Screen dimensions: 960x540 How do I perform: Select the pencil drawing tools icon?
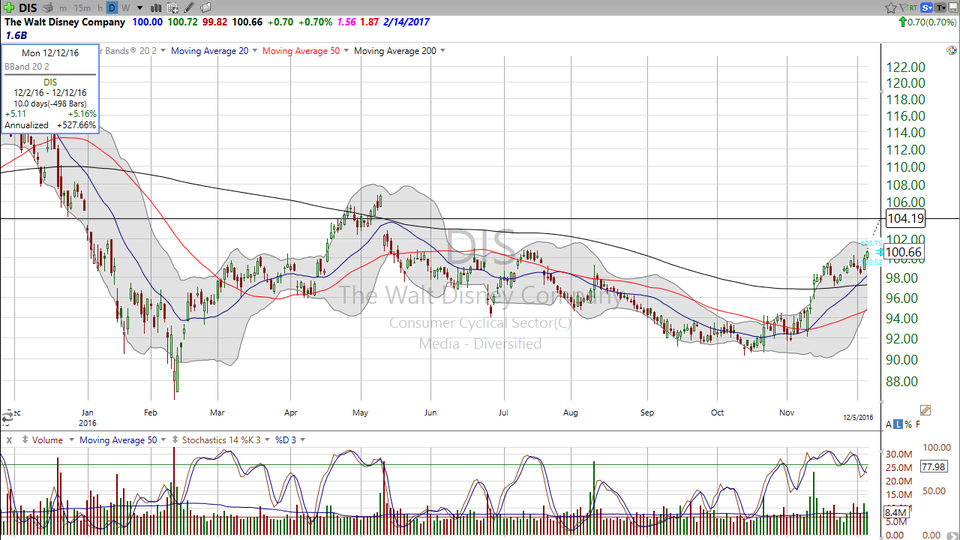pyautogui.click(x=189, y=8)
